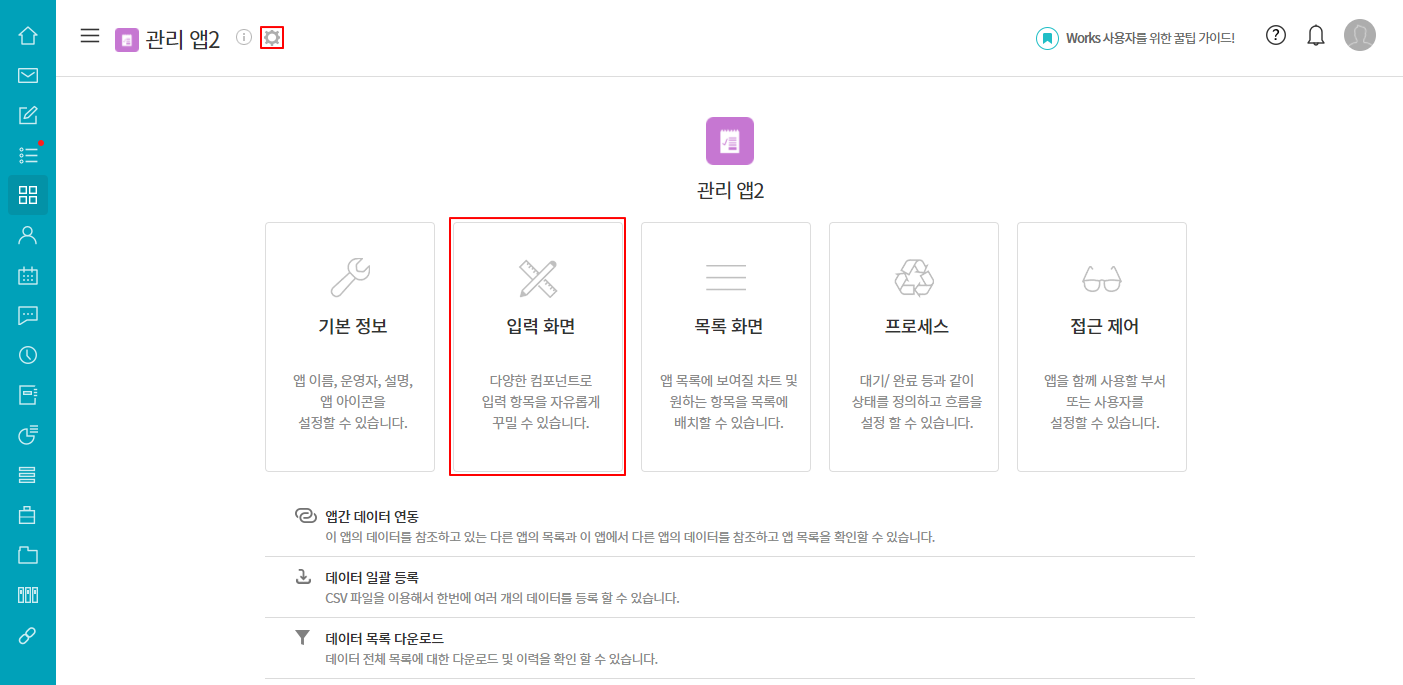Screen dimensions: 1403x685
Task: Open the 기본 정보 settings card
Action: pyautogui.click(x=350, y=346)
